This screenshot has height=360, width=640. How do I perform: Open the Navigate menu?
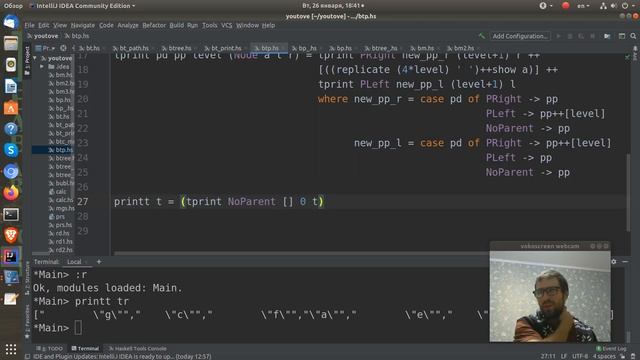click(82, 25)
